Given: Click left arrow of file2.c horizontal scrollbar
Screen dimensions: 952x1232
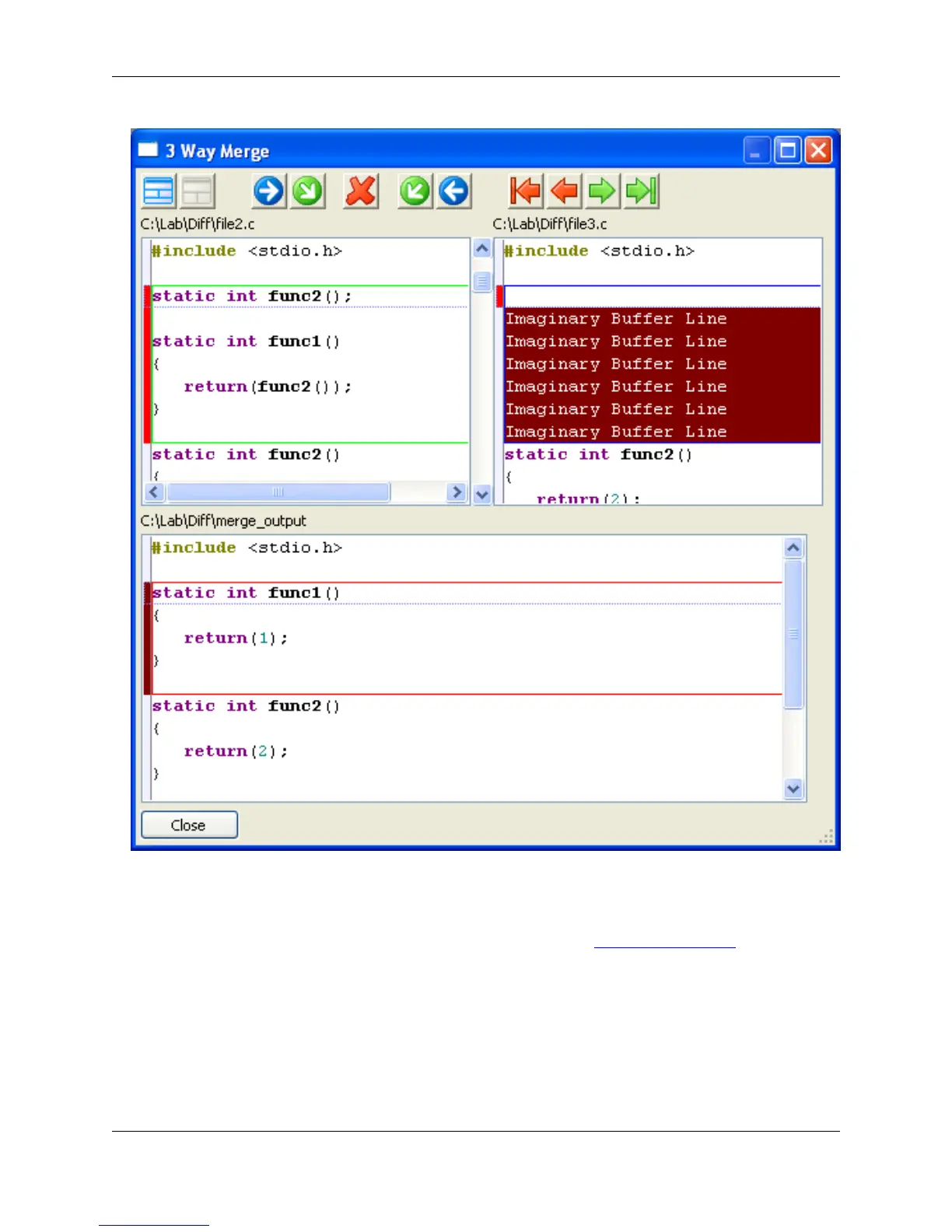Looking at the screenshot, I should pyautogui.click(x=154, y=492).
